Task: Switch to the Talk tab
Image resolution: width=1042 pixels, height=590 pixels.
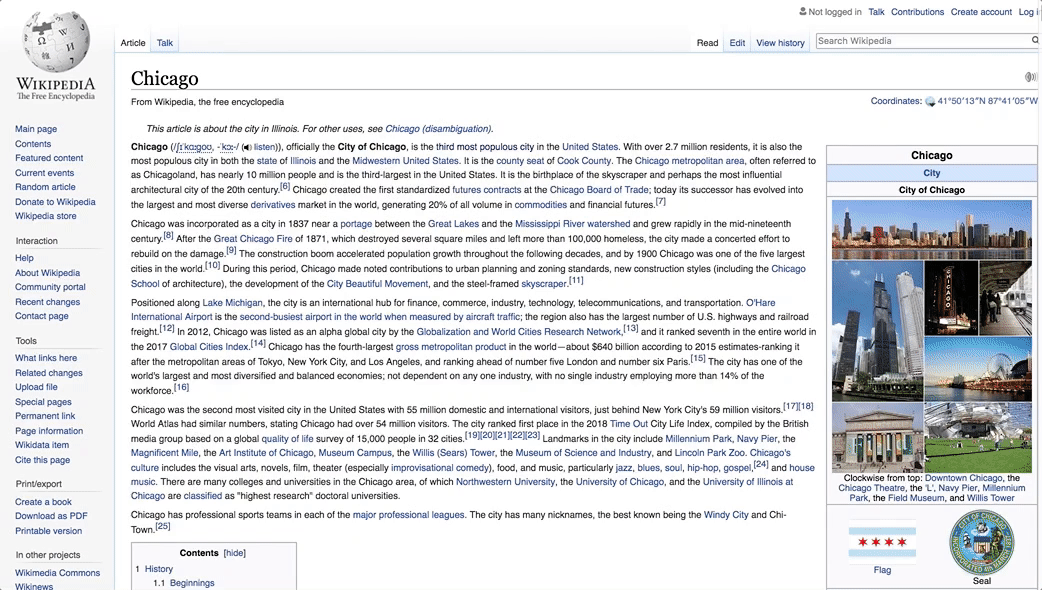Action: coord(165,43)
